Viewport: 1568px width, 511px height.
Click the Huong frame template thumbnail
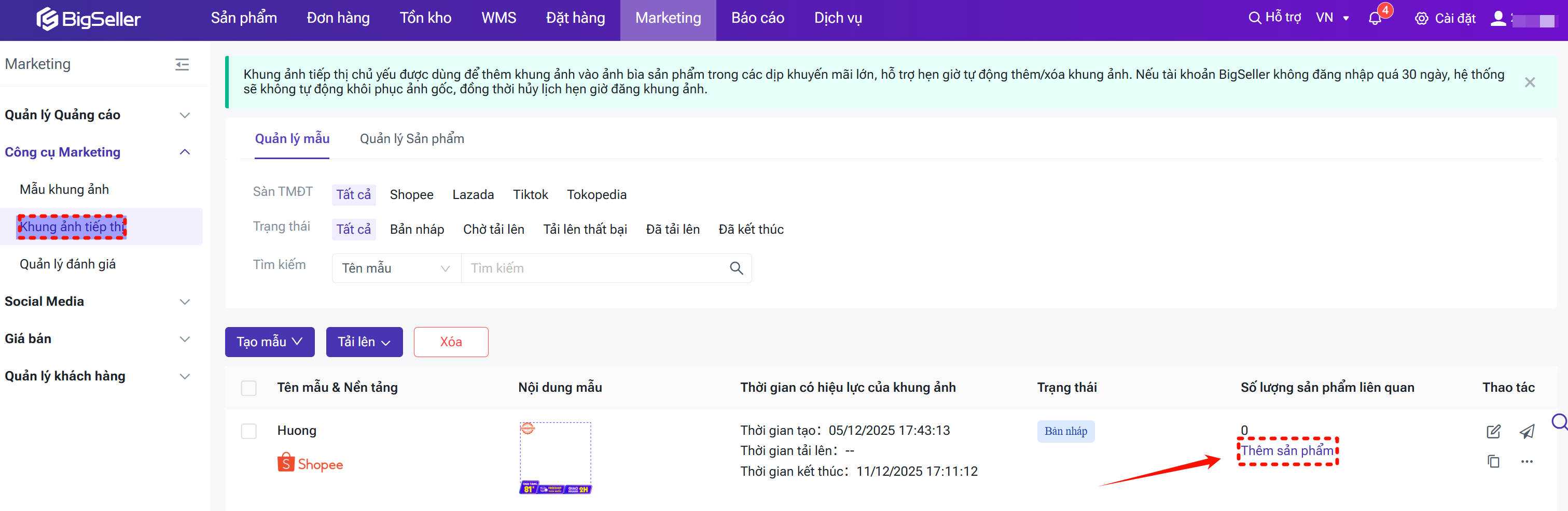point(554,458)
